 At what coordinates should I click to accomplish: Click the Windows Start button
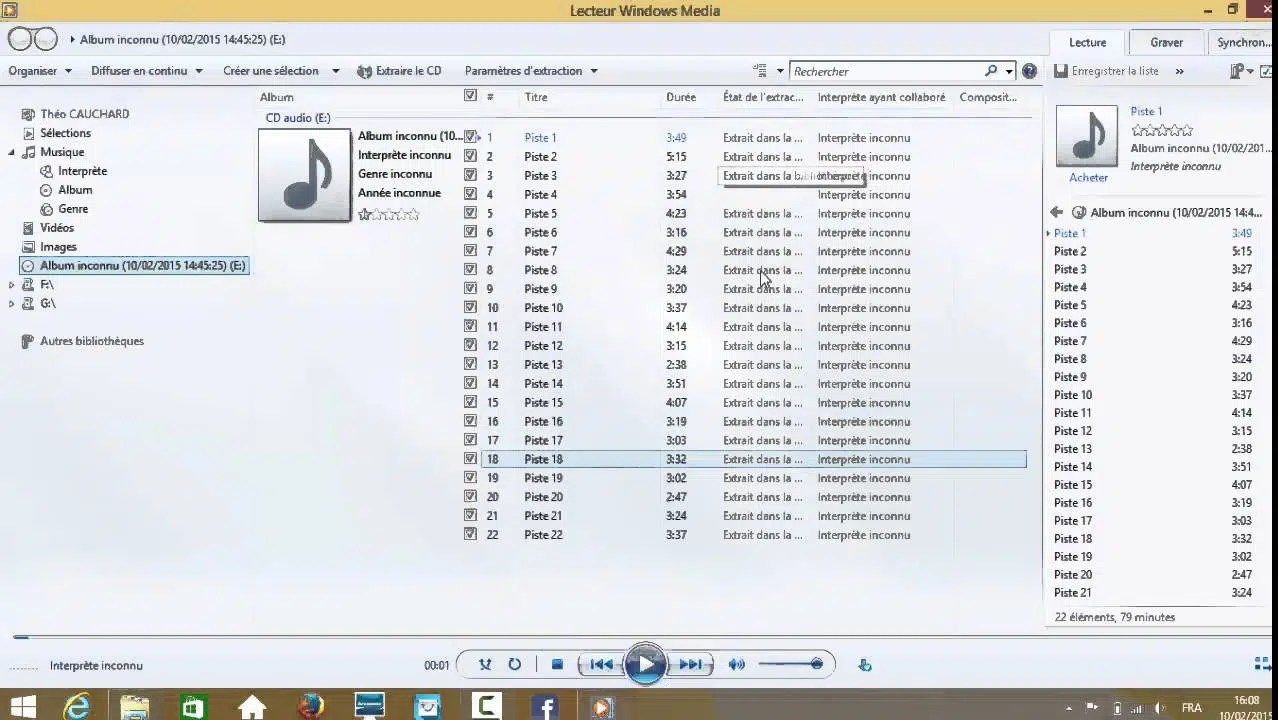pyautogui.click(x=22, y=706)
